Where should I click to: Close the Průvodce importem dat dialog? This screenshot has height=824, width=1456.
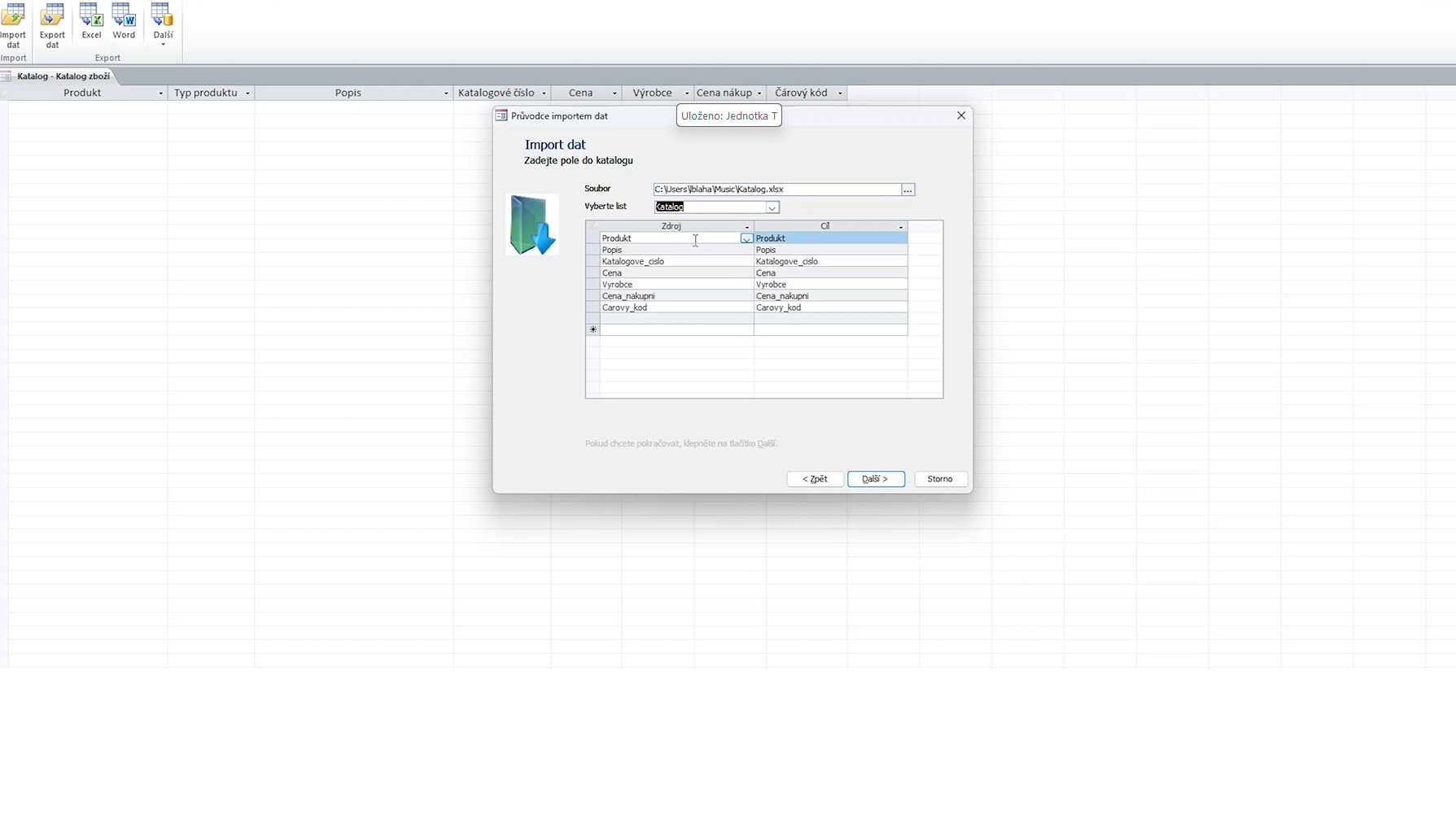961,116
